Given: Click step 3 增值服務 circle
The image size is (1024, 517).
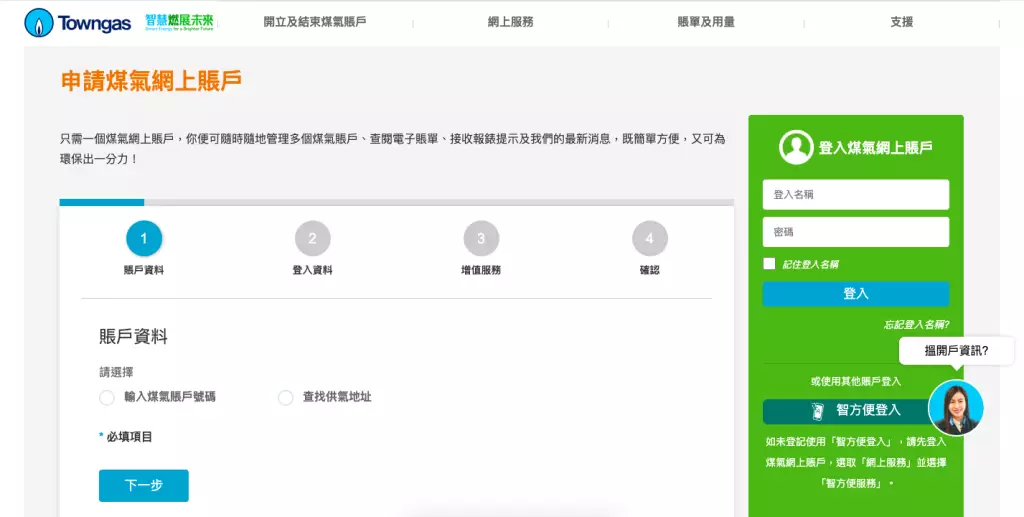Looking at the screenshot, I should point(481,239).
